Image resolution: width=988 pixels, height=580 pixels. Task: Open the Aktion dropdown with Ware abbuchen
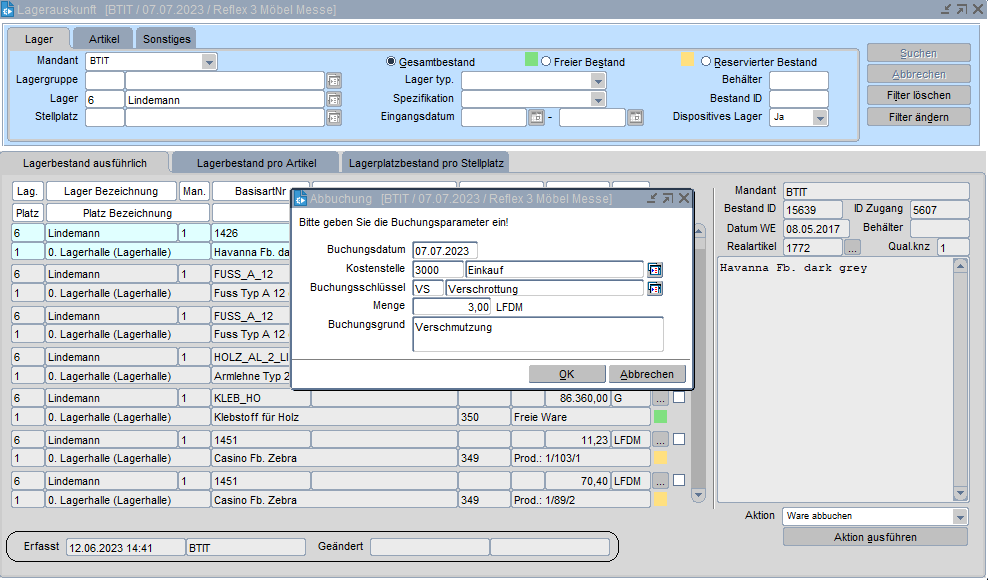coord(960,517)
